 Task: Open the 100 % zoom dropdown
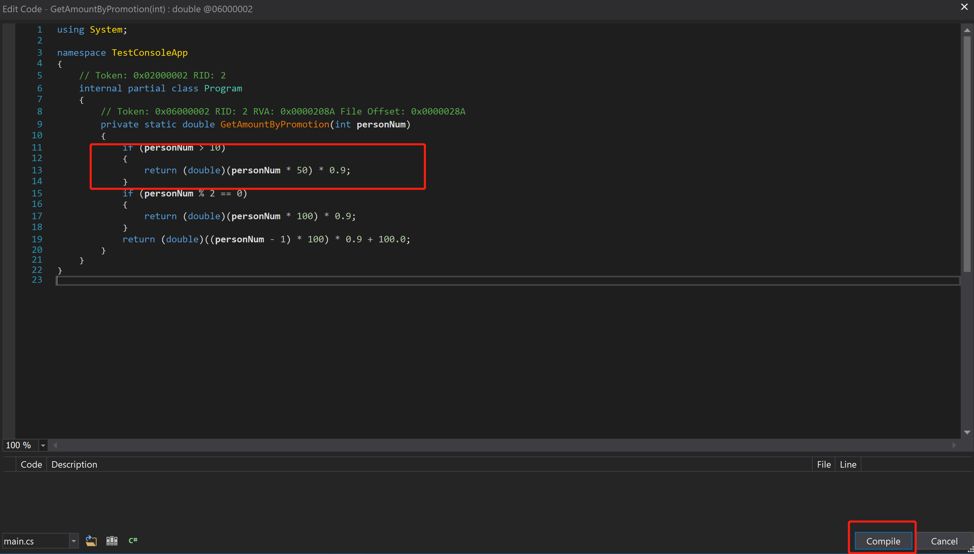tap(43, 445)
